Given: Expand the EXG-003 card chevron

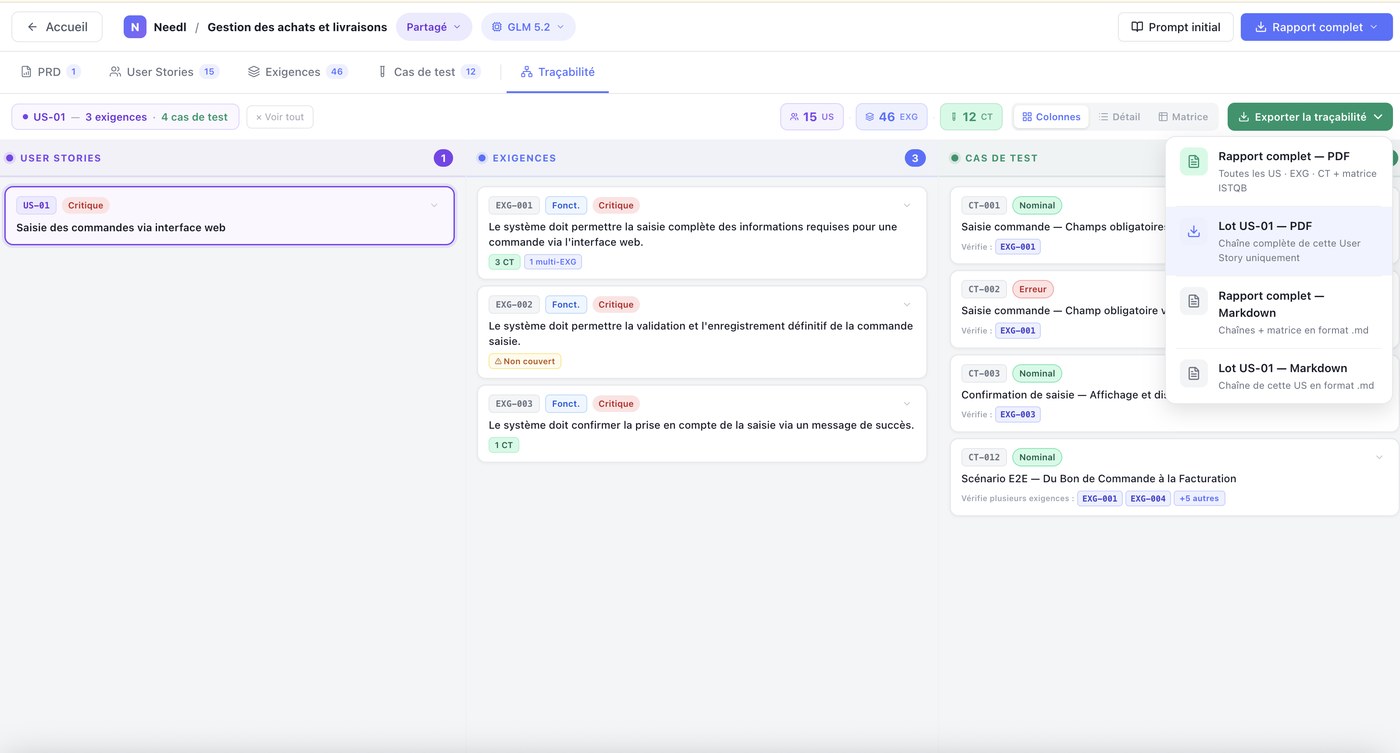Looking at the screenshot, I should 907,403.
